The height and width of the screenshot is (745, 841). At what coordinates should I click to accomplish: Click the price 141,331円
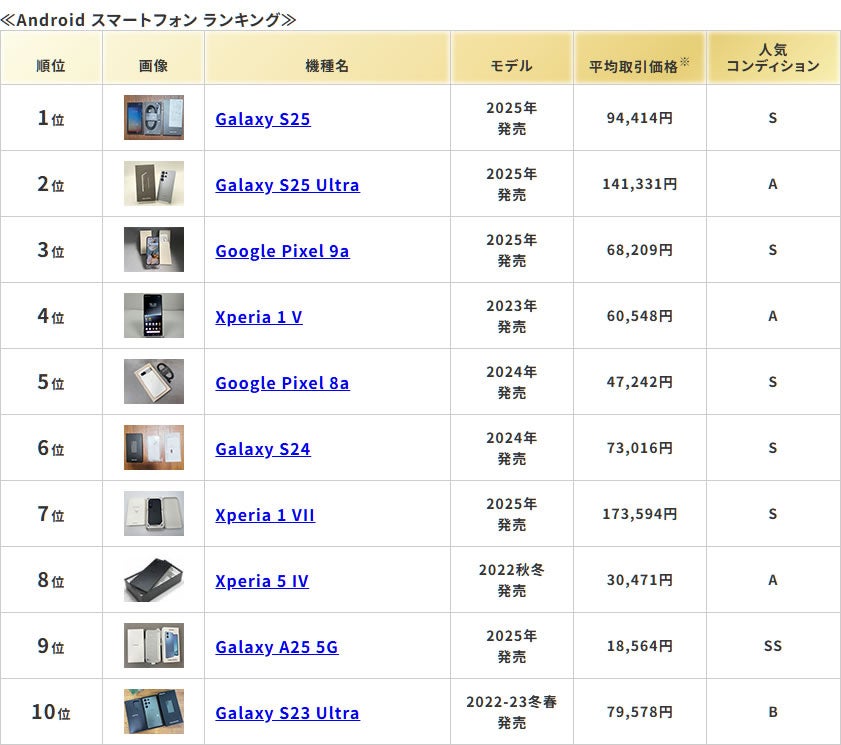pos(639,184)
